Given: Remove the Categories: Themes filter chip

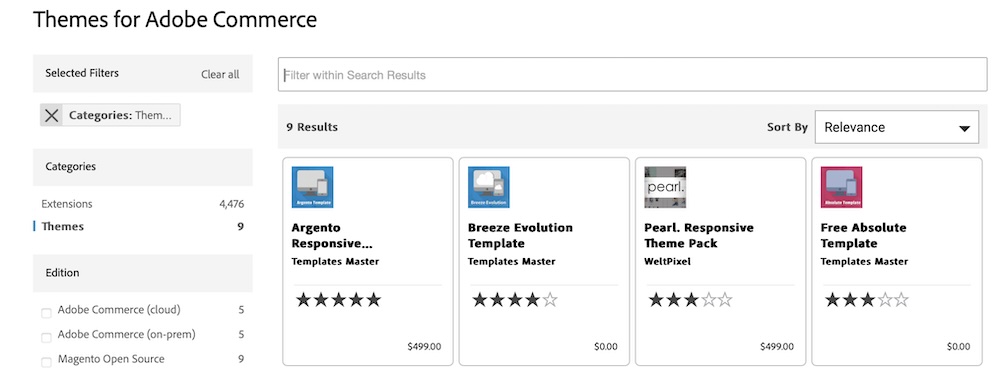Looking at the screenshot, I should coord(52,116).
